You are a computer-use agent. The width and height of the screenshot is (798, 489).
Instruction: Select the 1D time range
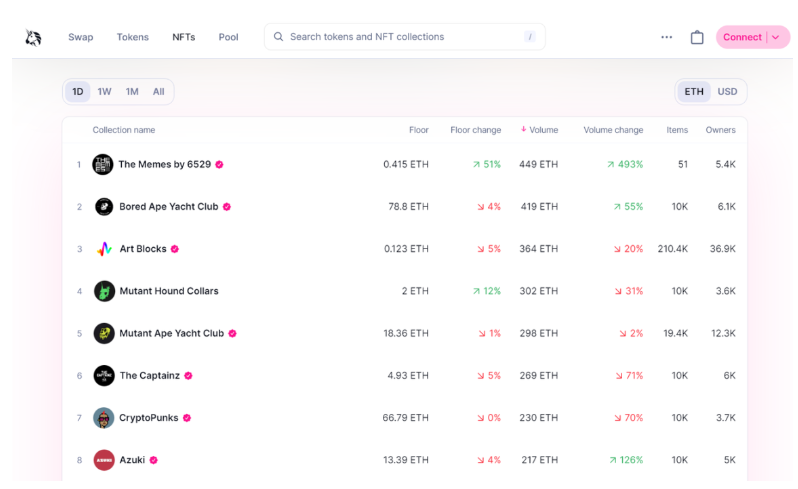tap(77, 92)
